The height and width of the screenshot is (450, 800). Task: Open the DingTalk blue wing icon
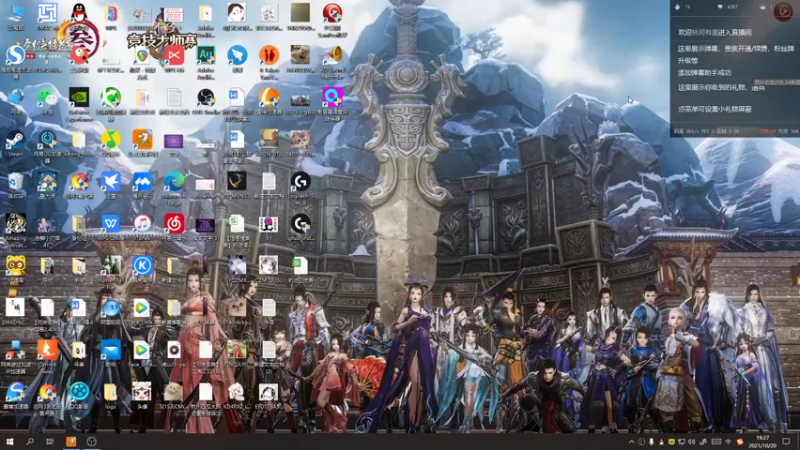click(237, 55)
